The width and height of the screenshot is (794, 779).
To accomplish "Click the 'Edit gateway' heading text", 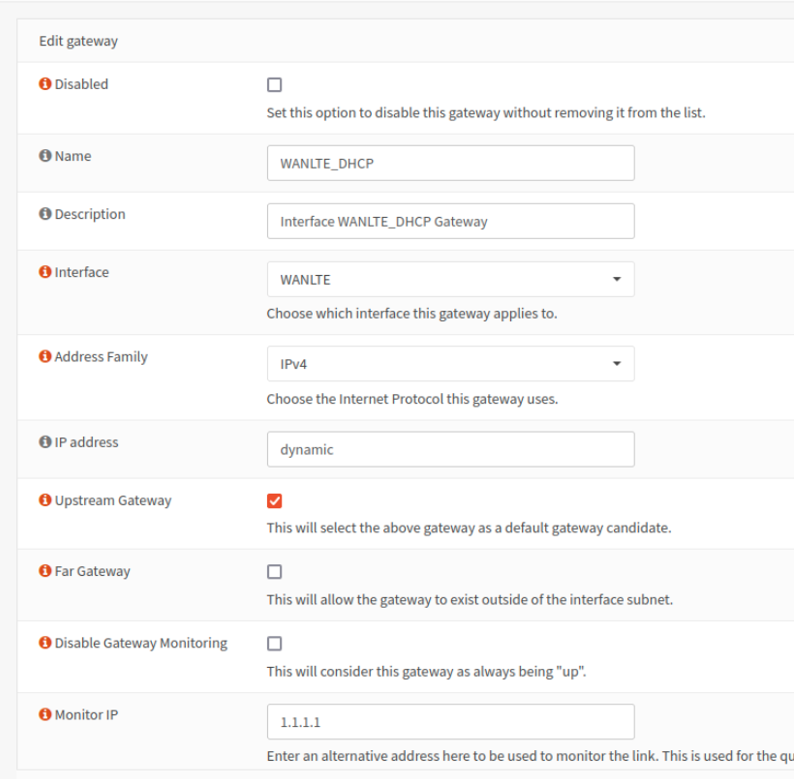I will [x=78, y=41].
